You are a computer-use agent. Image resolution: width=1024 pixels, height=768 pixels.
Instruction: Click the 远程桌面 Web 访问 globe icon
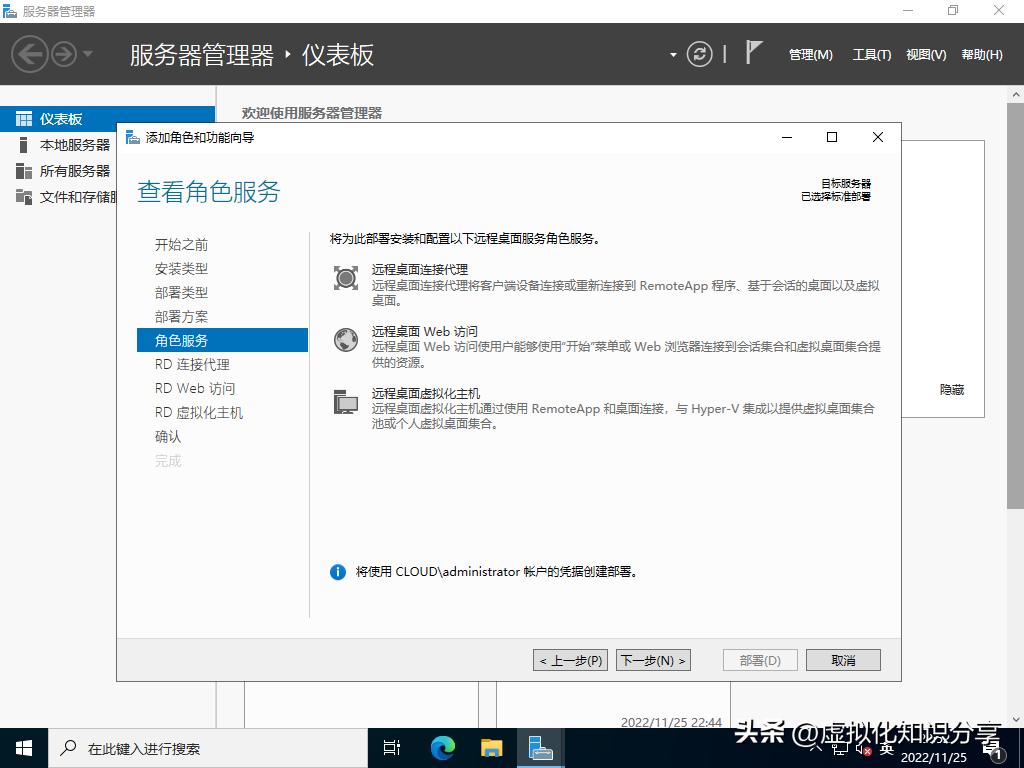pos(345,339)
